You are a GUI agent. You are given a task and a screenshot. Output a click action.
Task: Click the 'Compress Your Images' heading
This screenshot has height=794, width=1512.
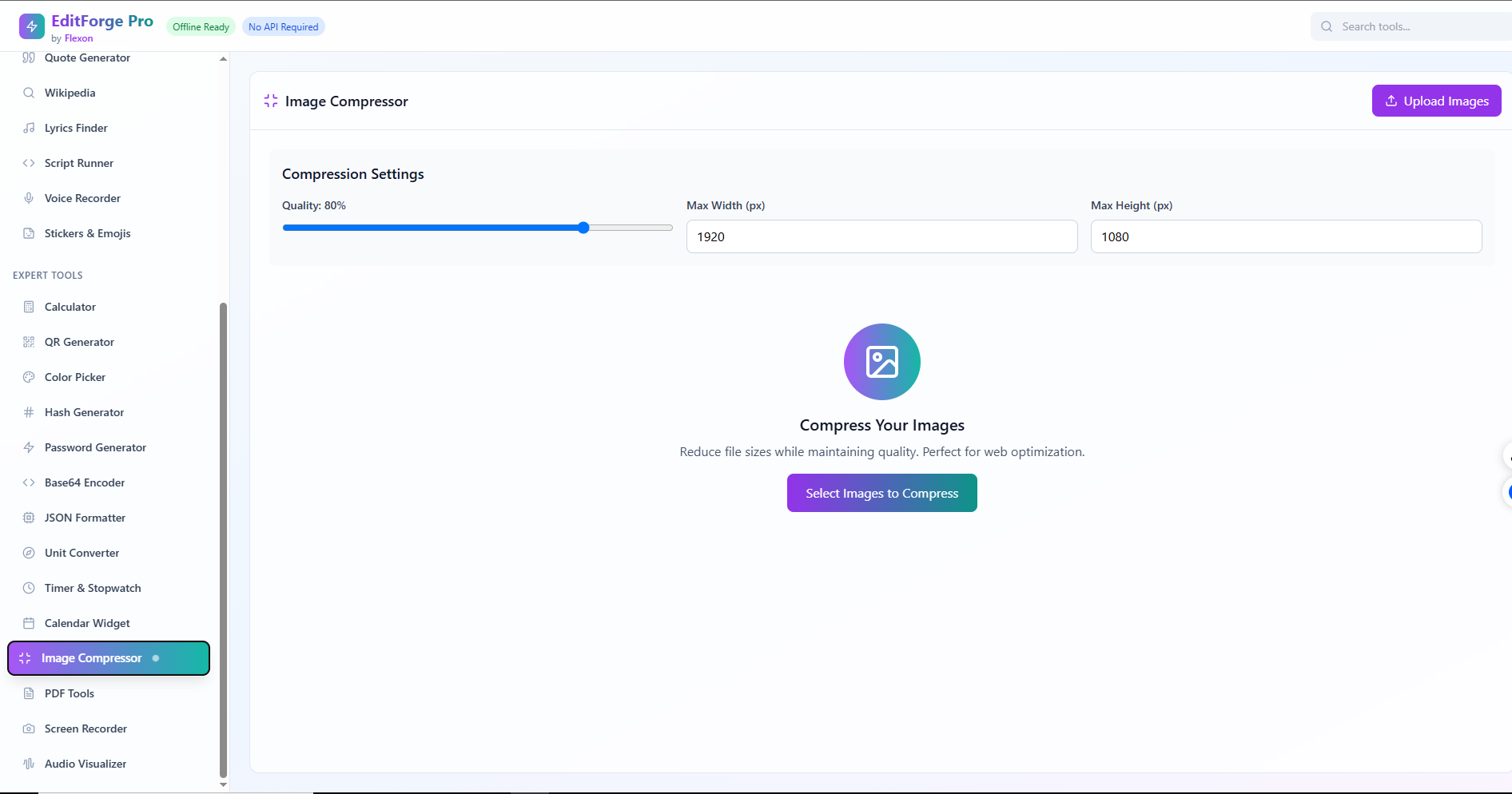(882, 425)
